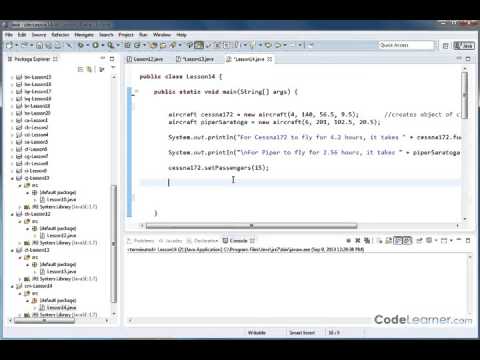Switch to the Problems tab
Viewport: 480px width, 360px height.
pyautogui.click(x=141, y=241)
